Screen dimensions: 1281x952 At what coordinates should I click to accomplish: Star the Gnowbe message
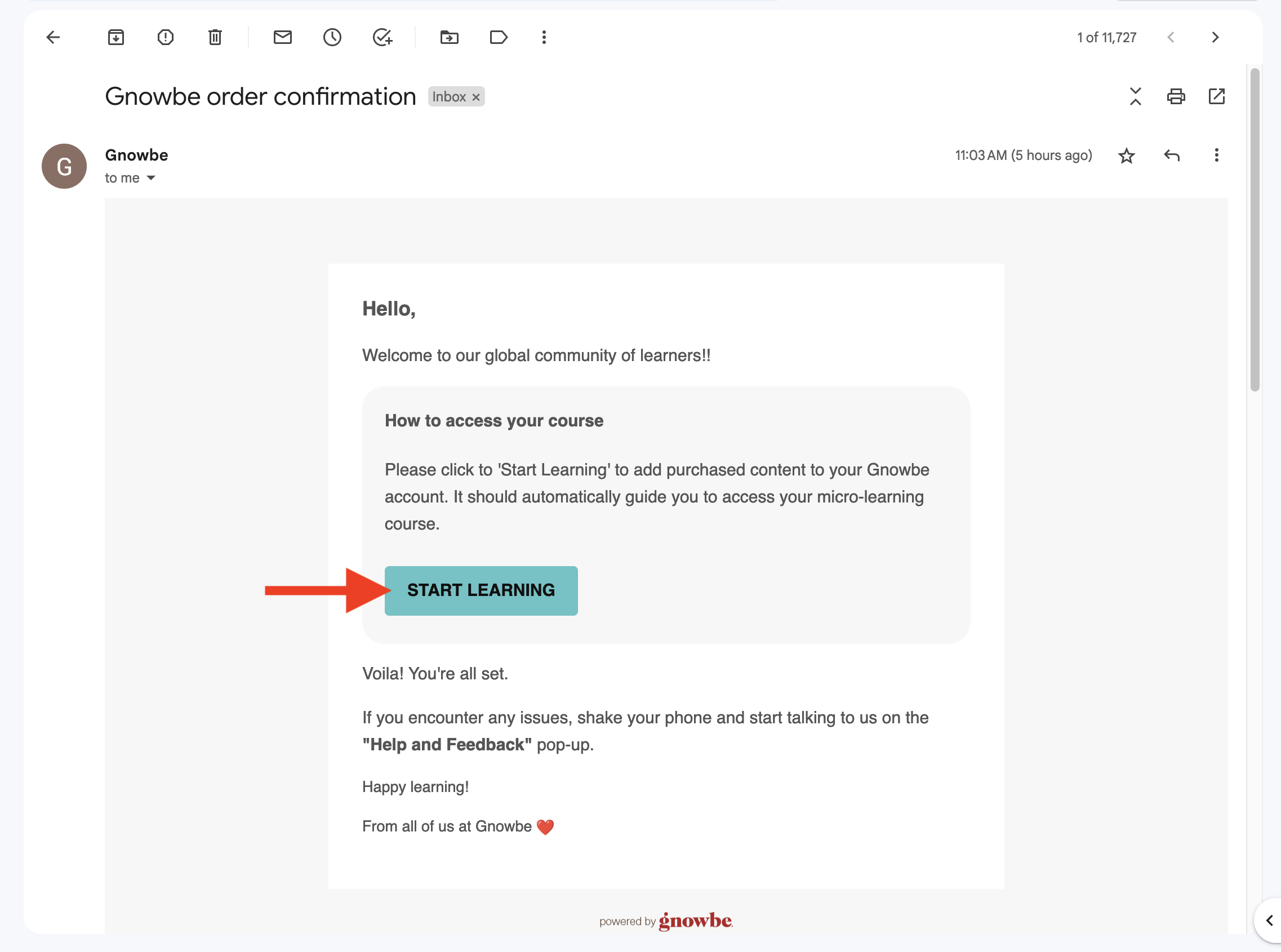(x=1127, y=155)
